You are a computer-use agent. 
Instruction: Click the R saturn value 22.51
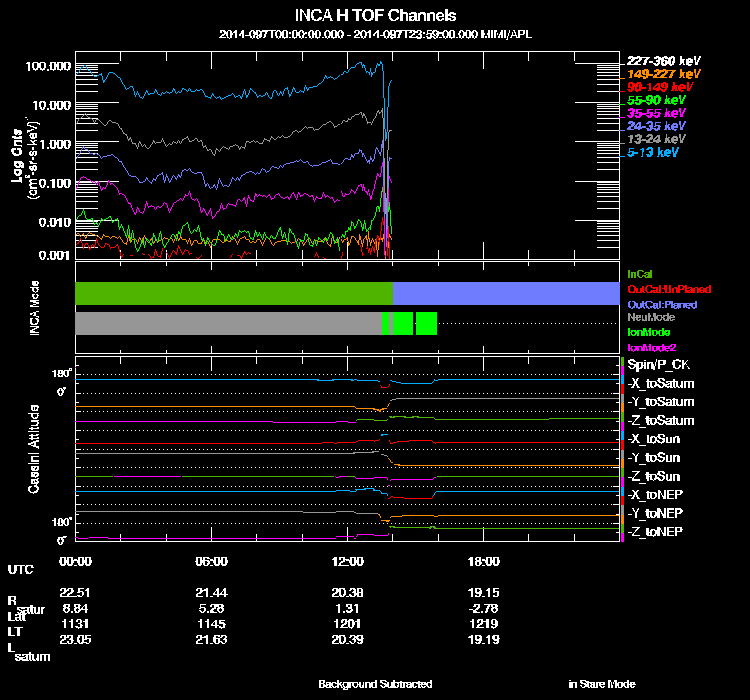75,592
